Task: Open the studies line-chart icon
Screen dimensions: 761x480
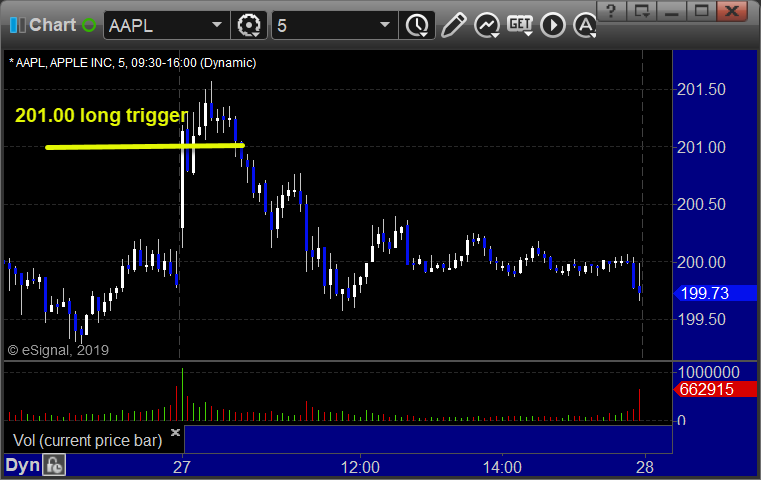Action: [x=487, y=25]
